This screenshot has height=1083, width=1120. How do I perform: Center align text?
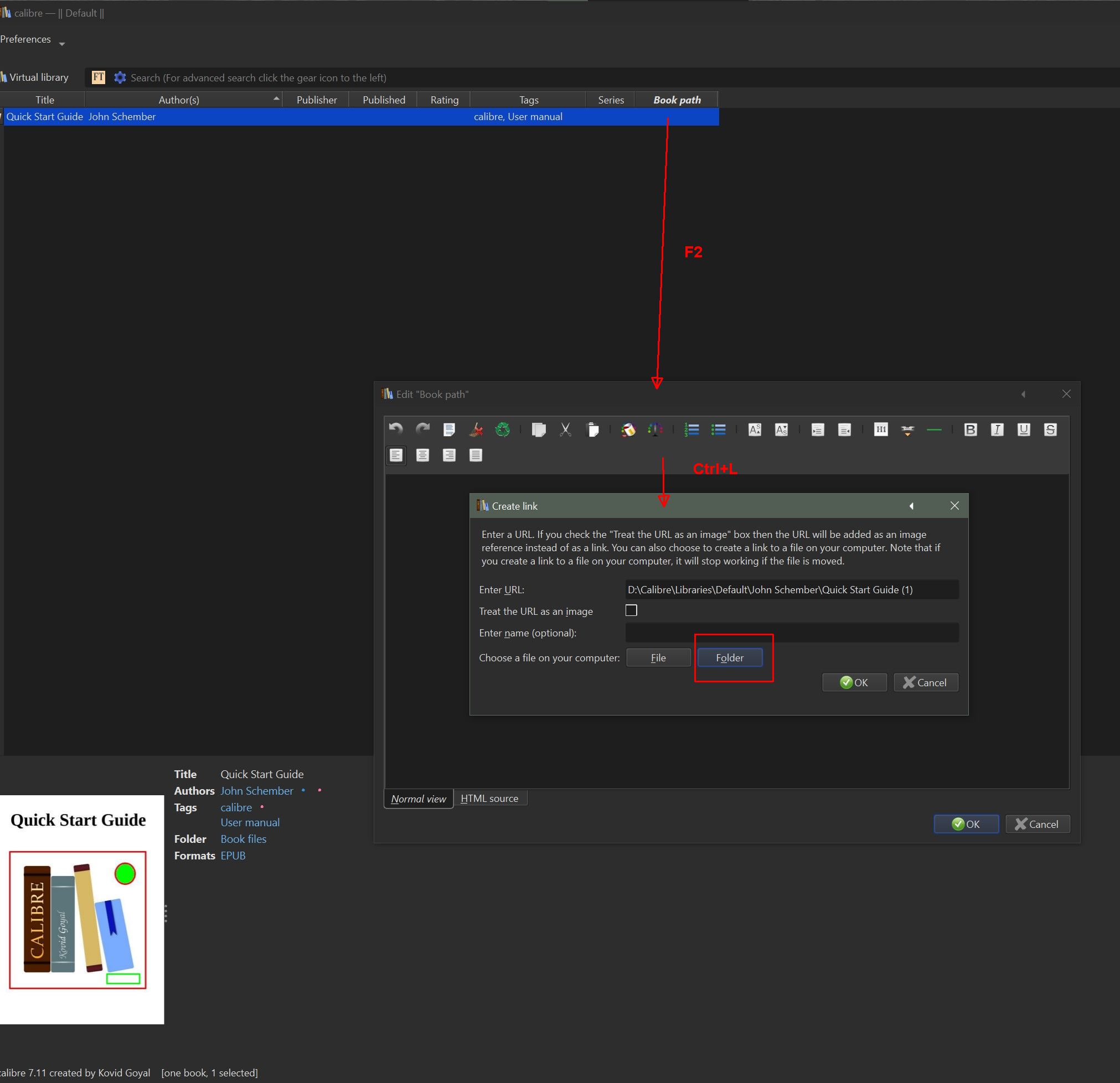point(422,455)
